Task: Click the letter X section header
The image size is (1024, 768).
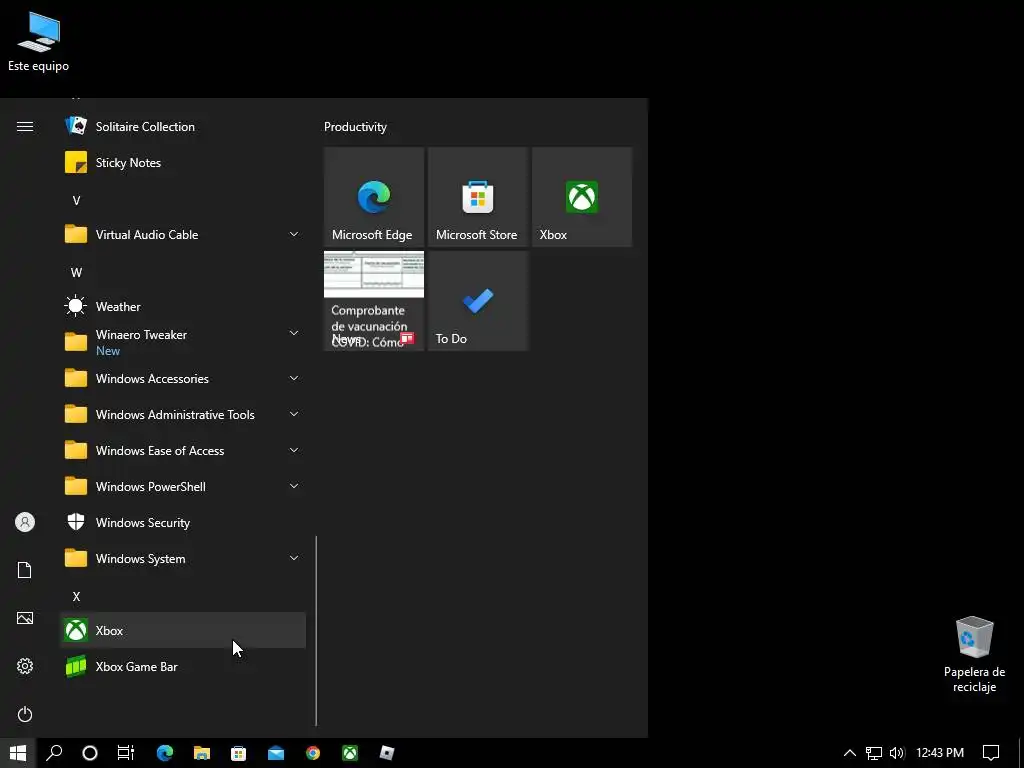Action: click(76, 596)
